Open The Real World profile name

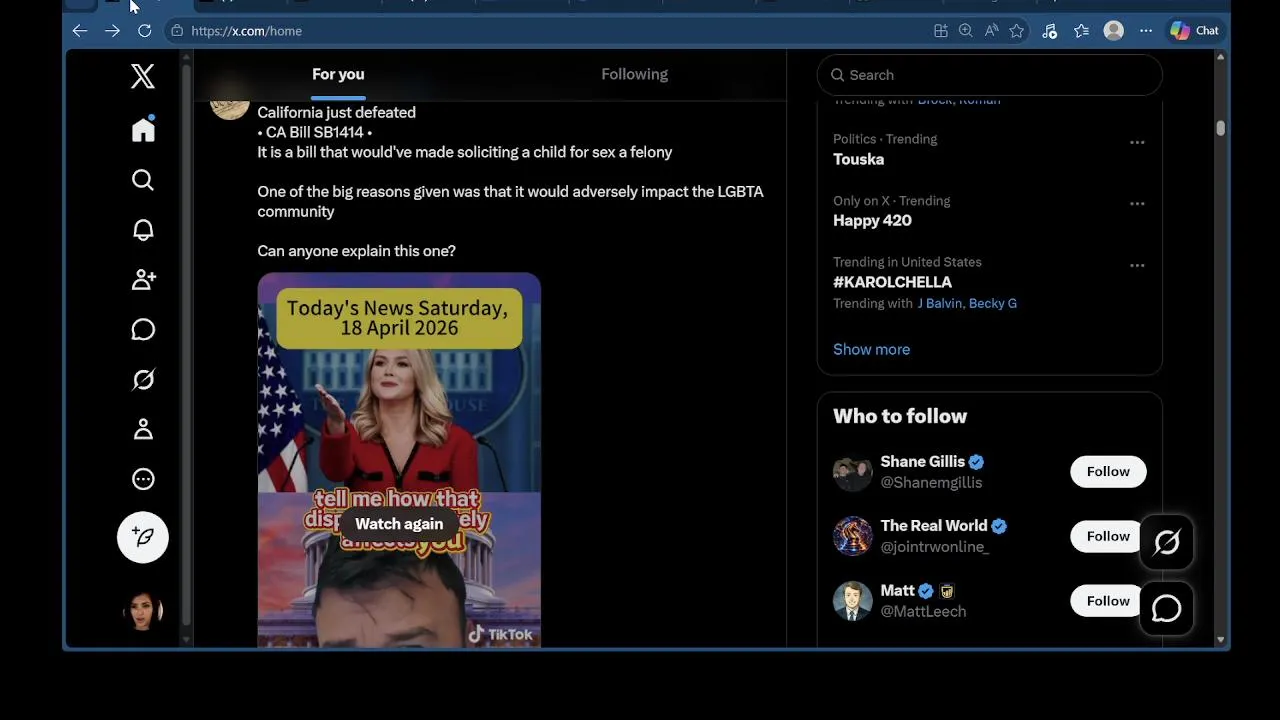pos(933,525)
